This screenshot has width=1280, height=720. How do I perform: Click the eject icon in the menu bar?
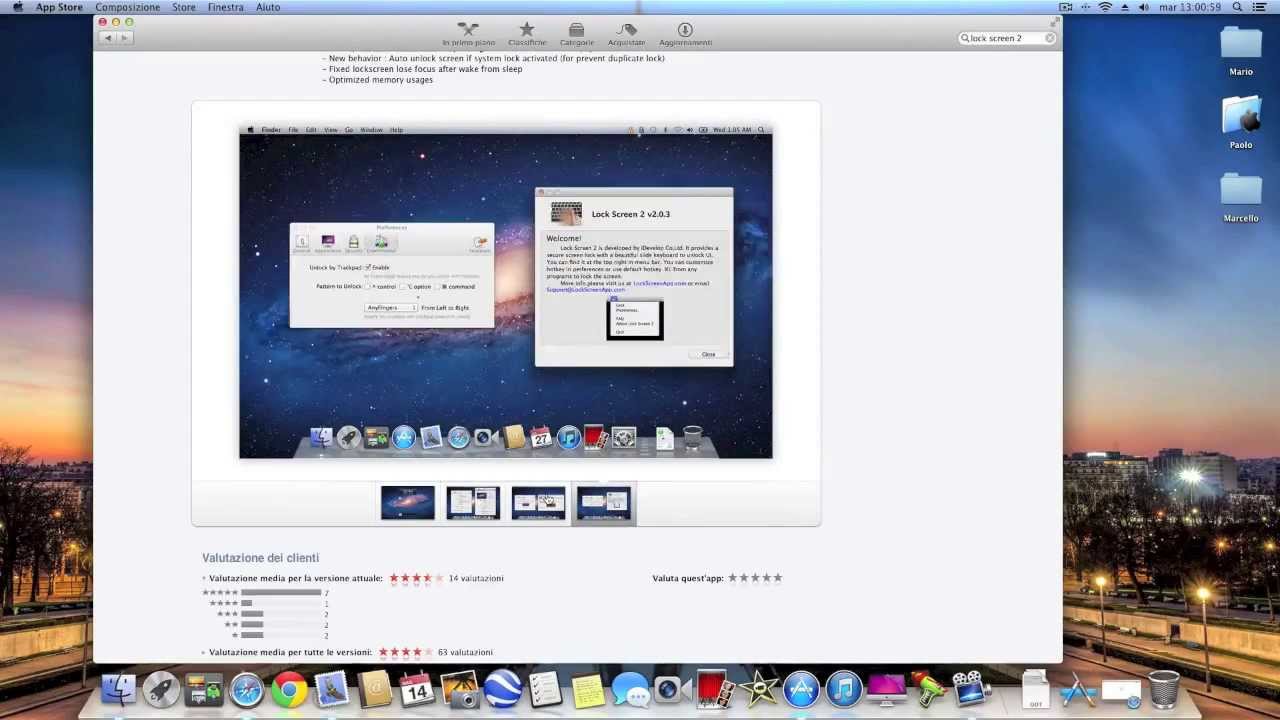pyautogui.click(x=1125, y=7)
